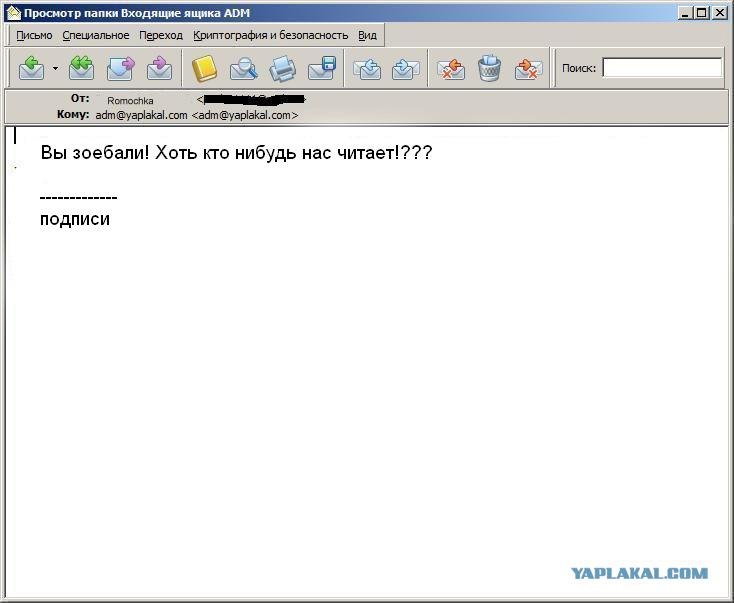Click the window icon in title bar
Viewport: 734px width, 603px height.
tap(14, 13)
